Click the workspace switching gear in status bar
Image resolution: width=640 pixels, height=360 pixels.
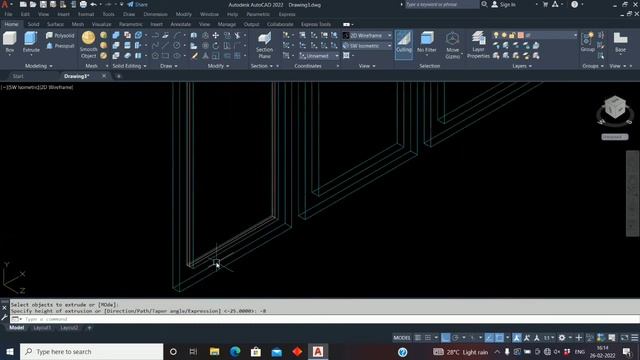tap(562, 338)
